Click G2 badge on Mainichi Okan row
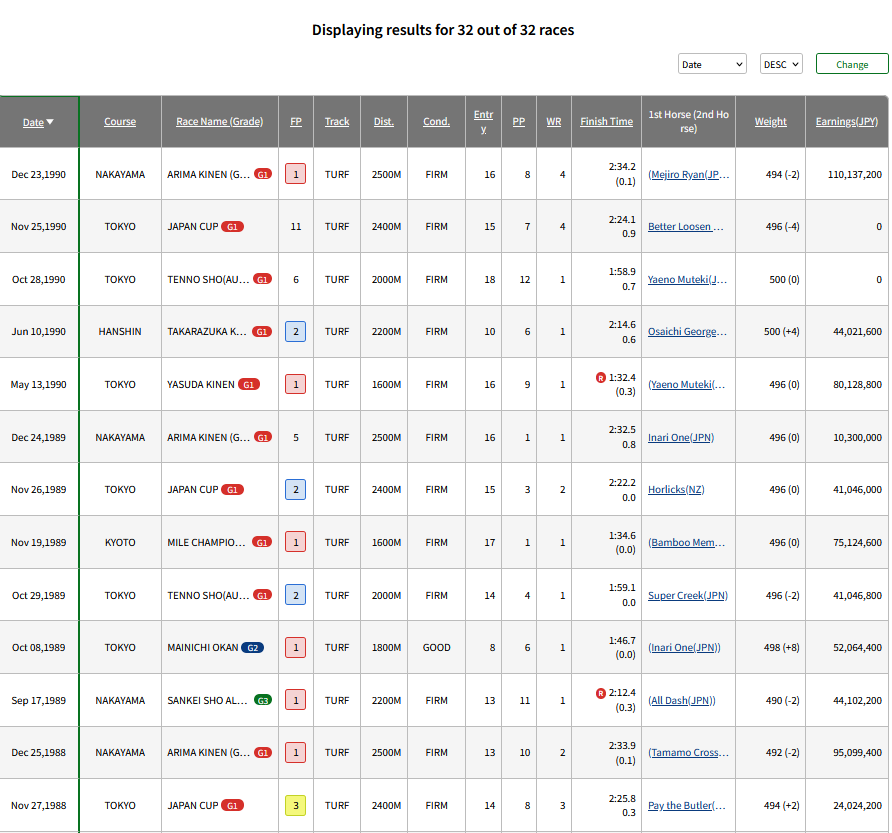 click(x=253, y=648)
